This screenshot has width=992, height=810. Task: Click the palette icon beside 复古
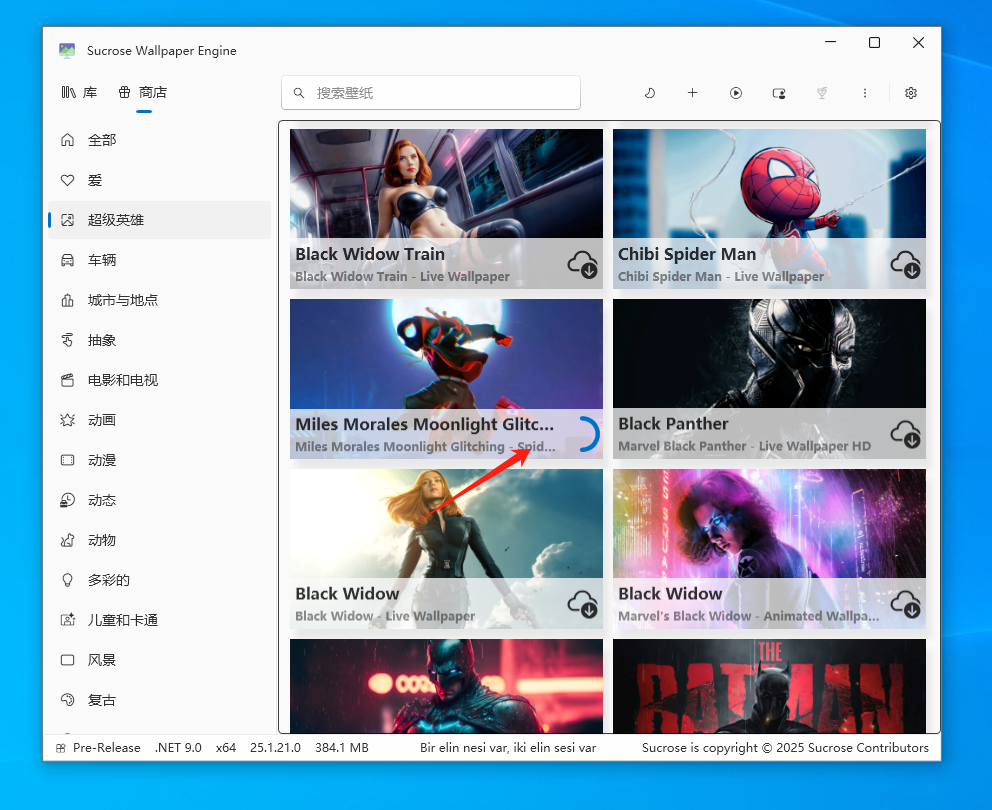click(x=68, y=700)
